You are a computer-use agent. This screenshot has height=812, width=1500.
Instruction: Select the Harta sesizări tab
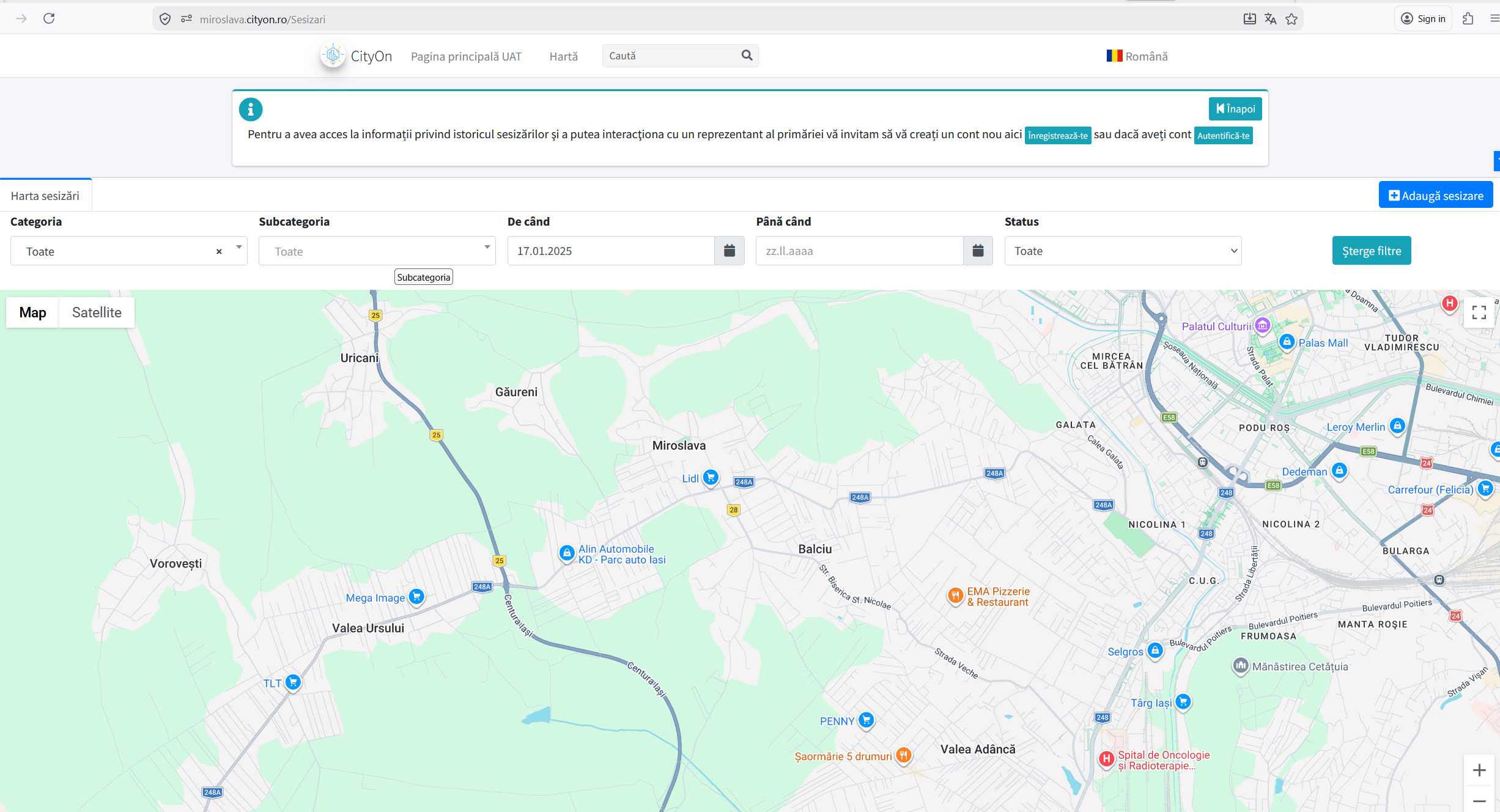tap(45, 196)
